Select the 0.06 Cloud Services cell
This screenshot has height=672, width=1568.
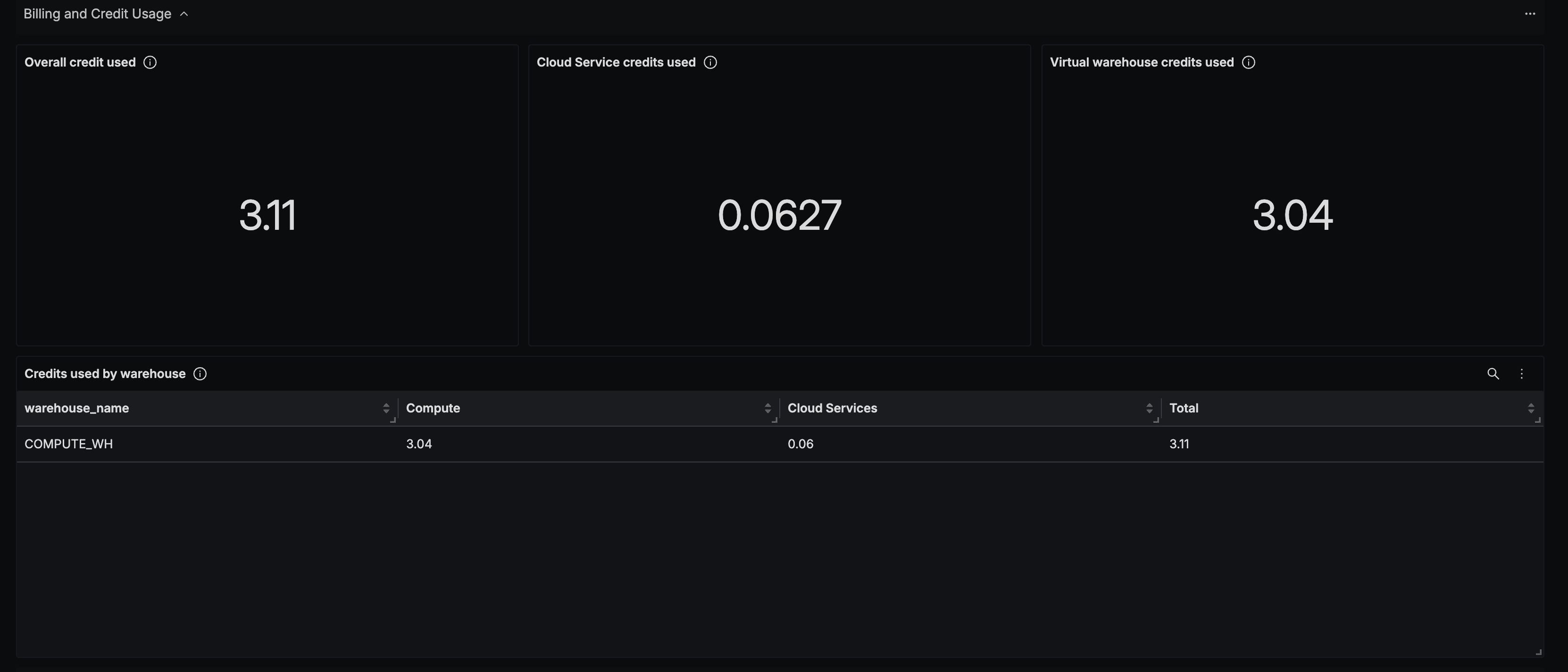pyautogui.click(x=801, y=444)
